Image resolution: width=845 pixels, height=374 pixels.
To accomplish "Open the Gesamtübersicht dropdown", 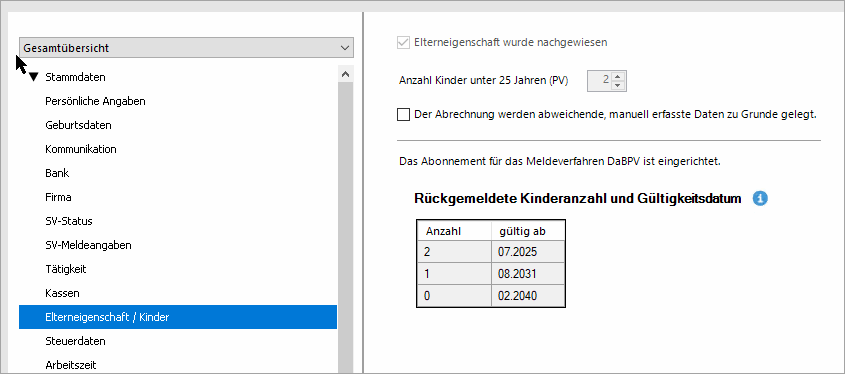I will (186, 48).
